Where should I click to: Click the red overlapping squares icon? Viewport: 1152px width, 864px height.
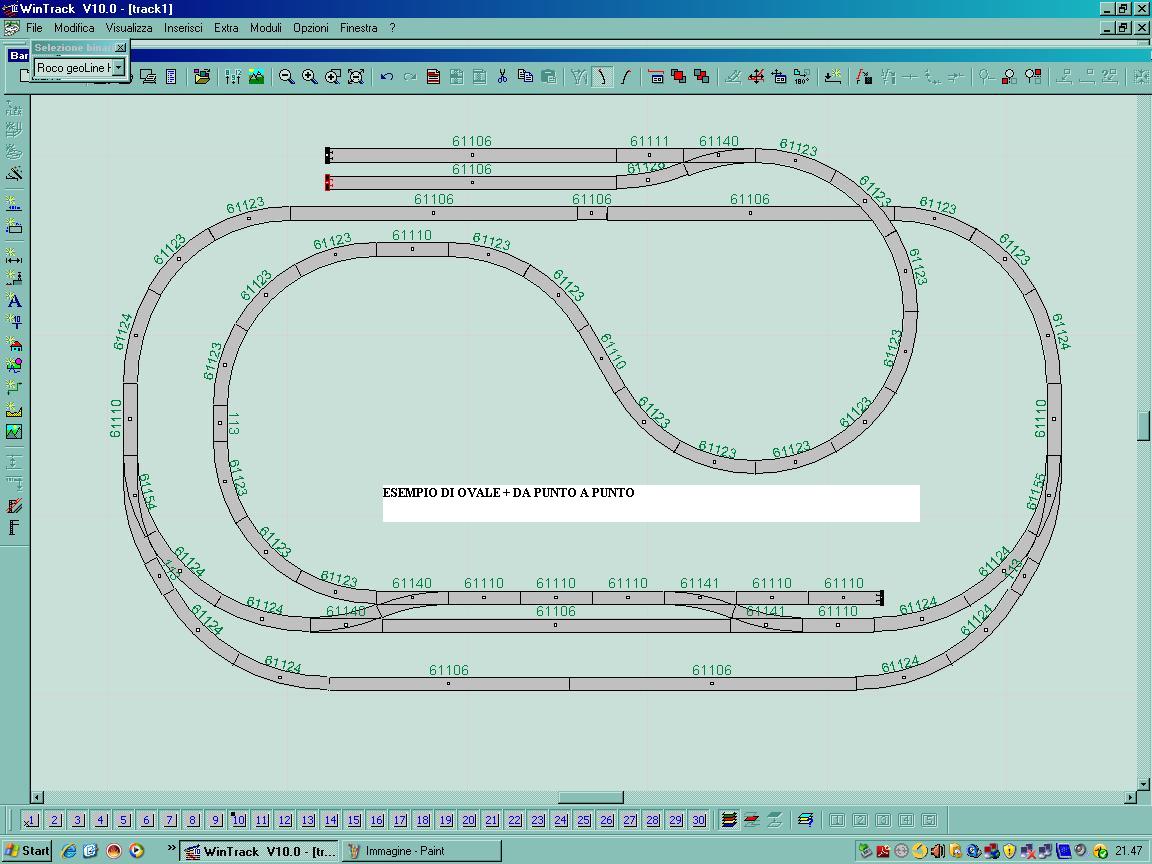679,76
